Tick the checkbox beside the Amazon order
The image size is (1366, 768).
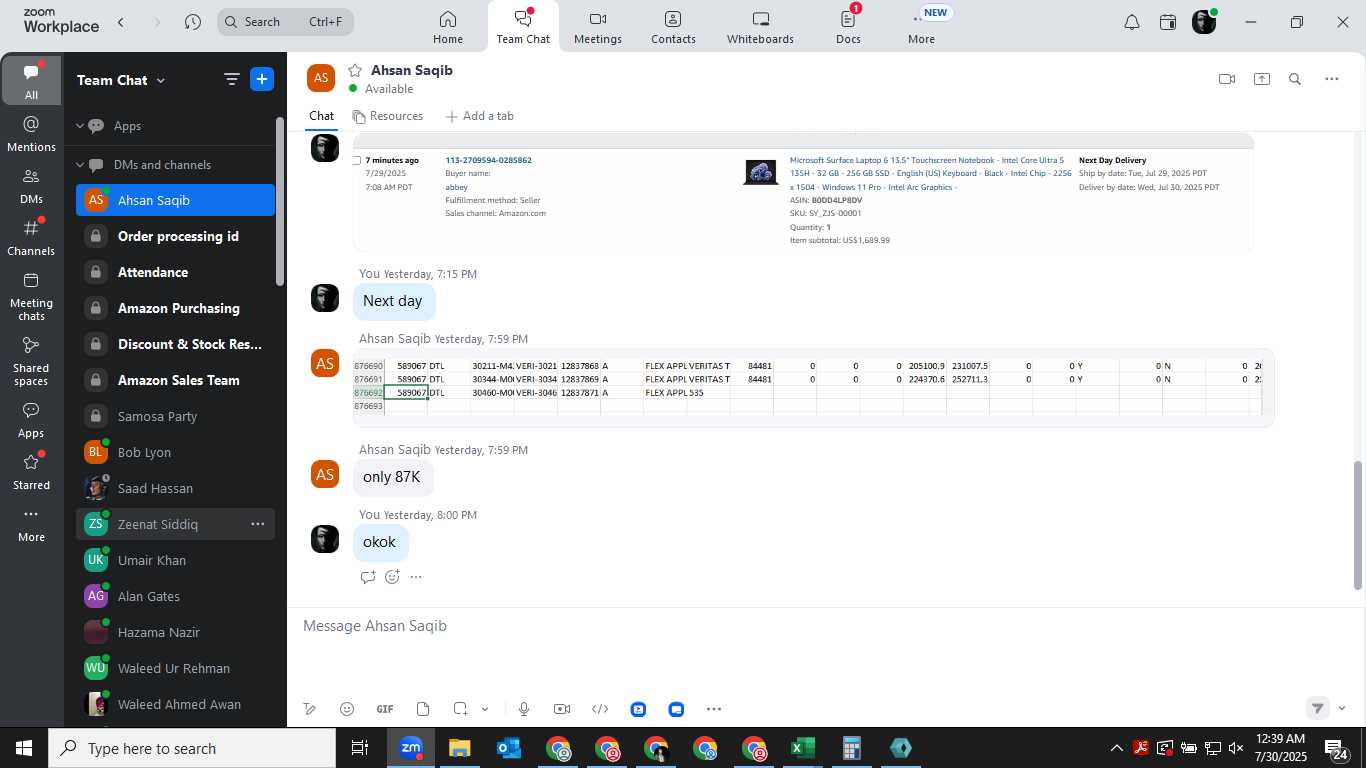point(357,160)
